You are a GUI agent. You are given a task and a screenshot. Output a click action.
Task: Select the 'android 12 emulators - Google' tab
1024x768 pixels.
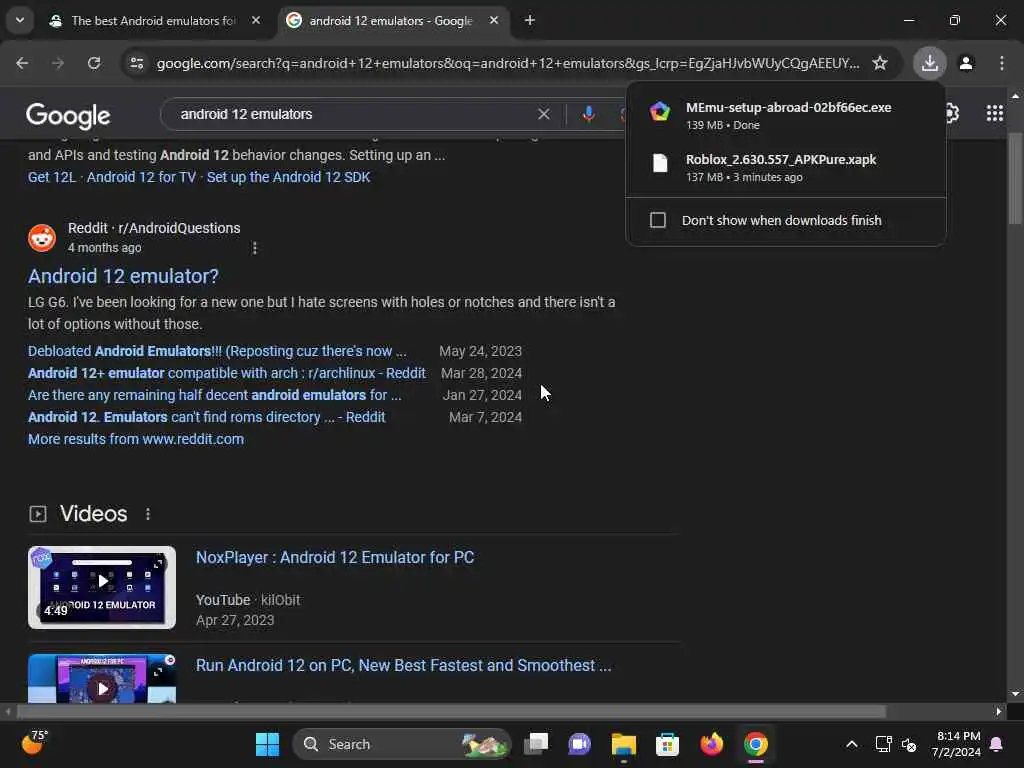pyautogui.click(x=390, y=21)
